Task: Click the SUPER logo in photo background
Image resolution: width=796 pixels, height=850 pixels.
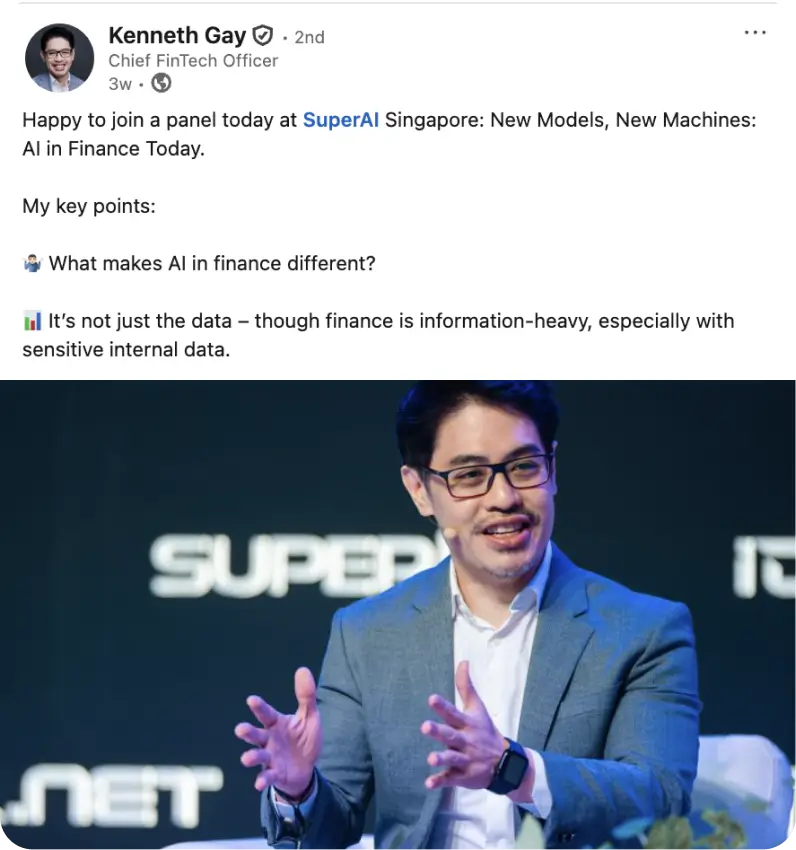Action: (296, 564)
